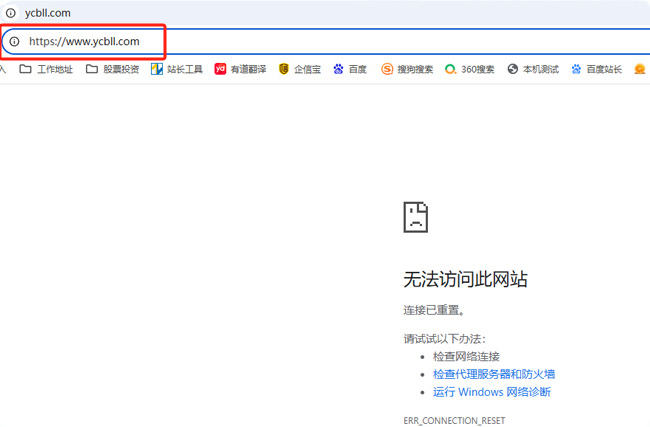Expand the 股票投资 bookmark folder
650x427 pixels.
click(112, 69)
